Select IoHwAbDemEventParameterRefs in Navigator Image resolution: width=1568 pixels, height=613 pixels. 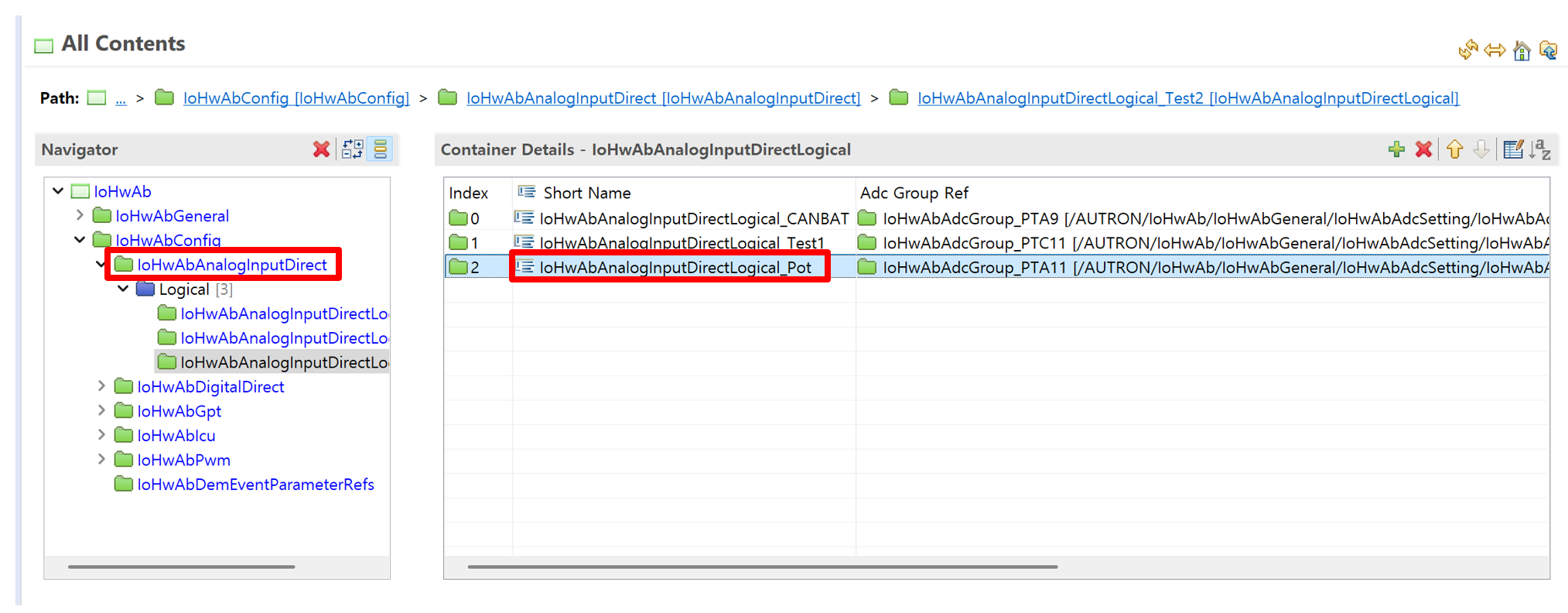[x=255, y=485]
